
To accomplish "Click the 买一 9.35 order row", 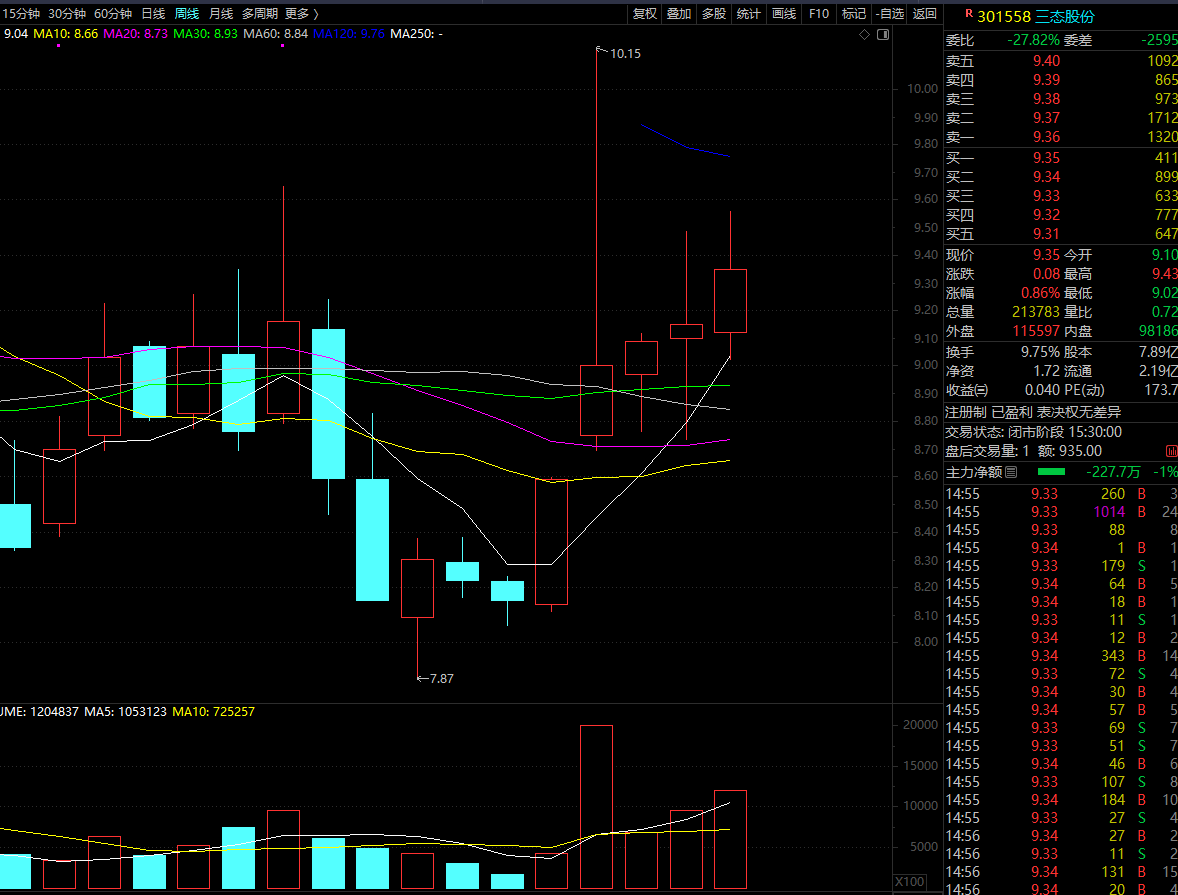I will (x=1061, y=158).
